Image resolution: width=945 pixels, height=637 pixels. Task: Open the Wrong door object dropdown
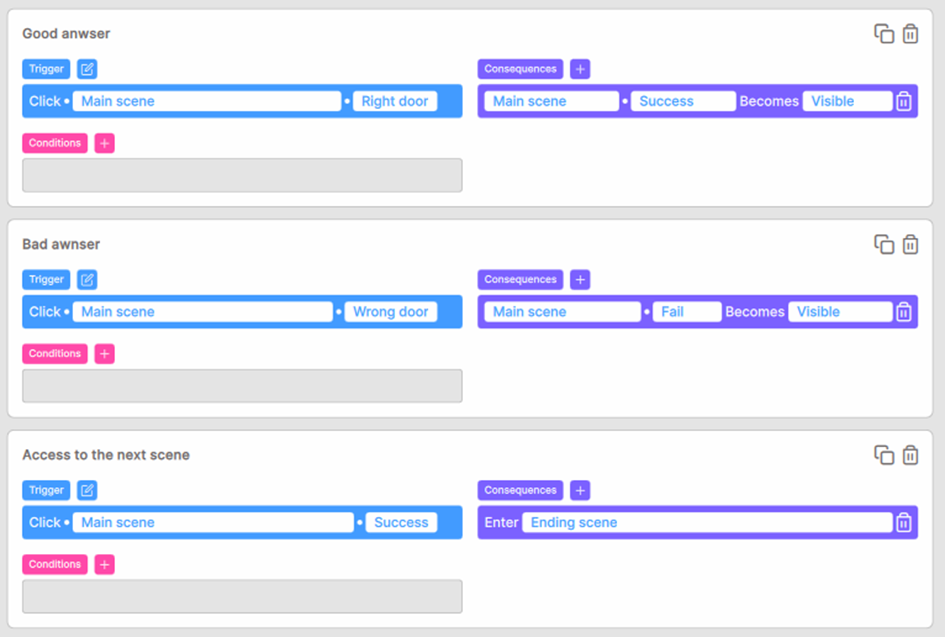[x=391, y=312]
